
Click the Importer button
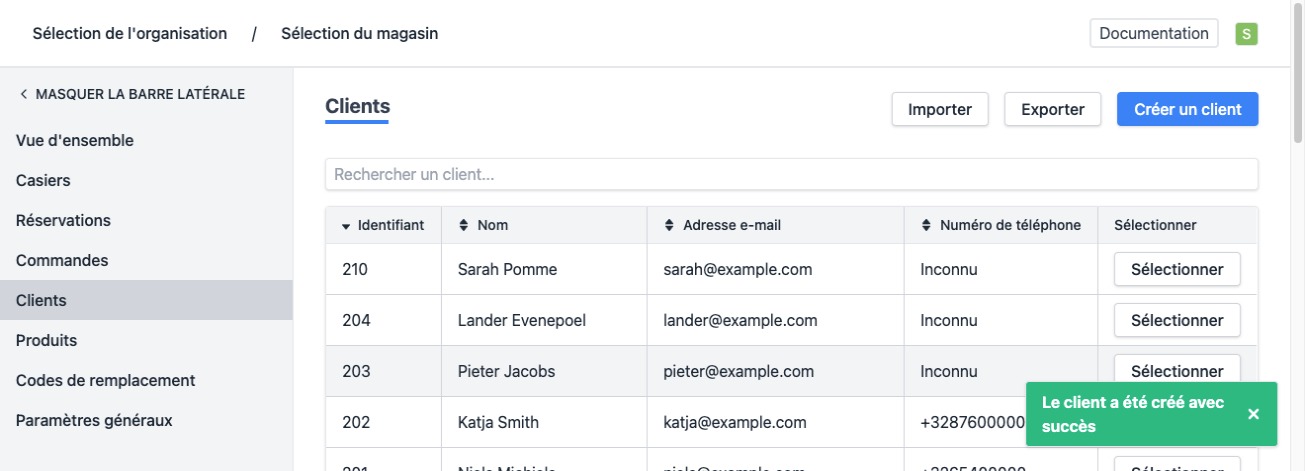pos(939,110)
